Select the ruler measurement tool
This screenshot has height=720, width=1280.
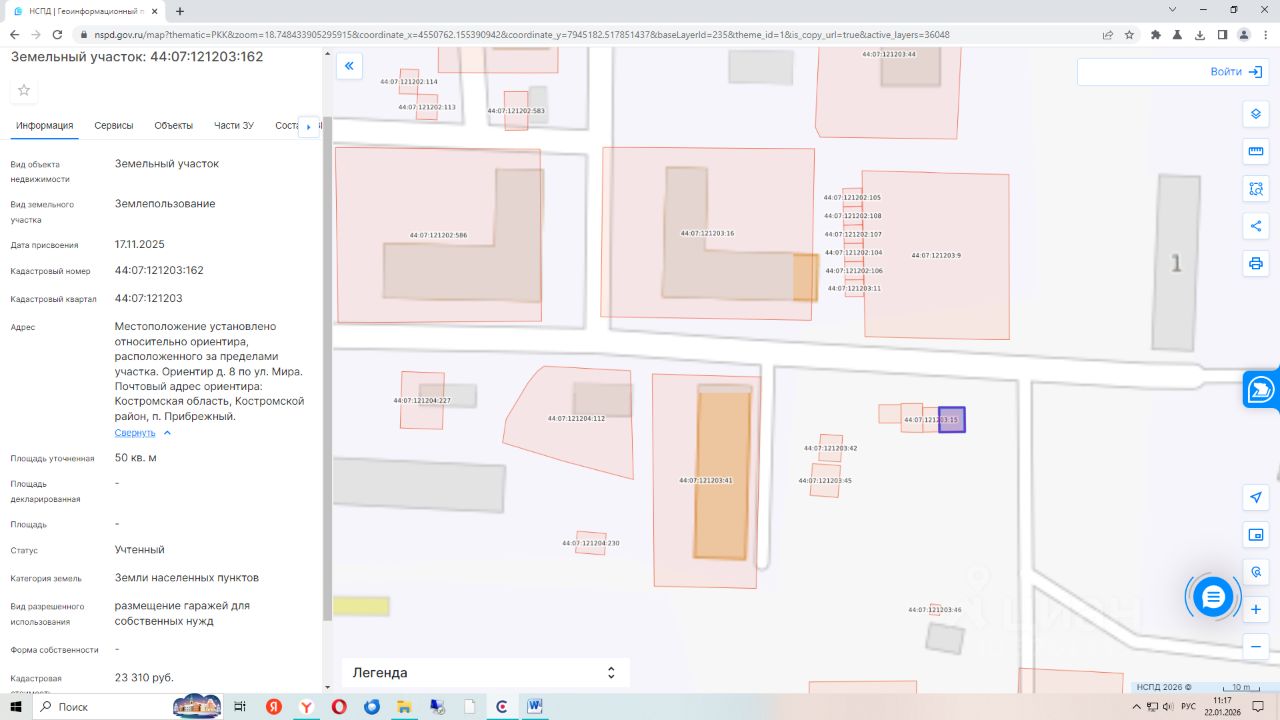(1256, 151)
